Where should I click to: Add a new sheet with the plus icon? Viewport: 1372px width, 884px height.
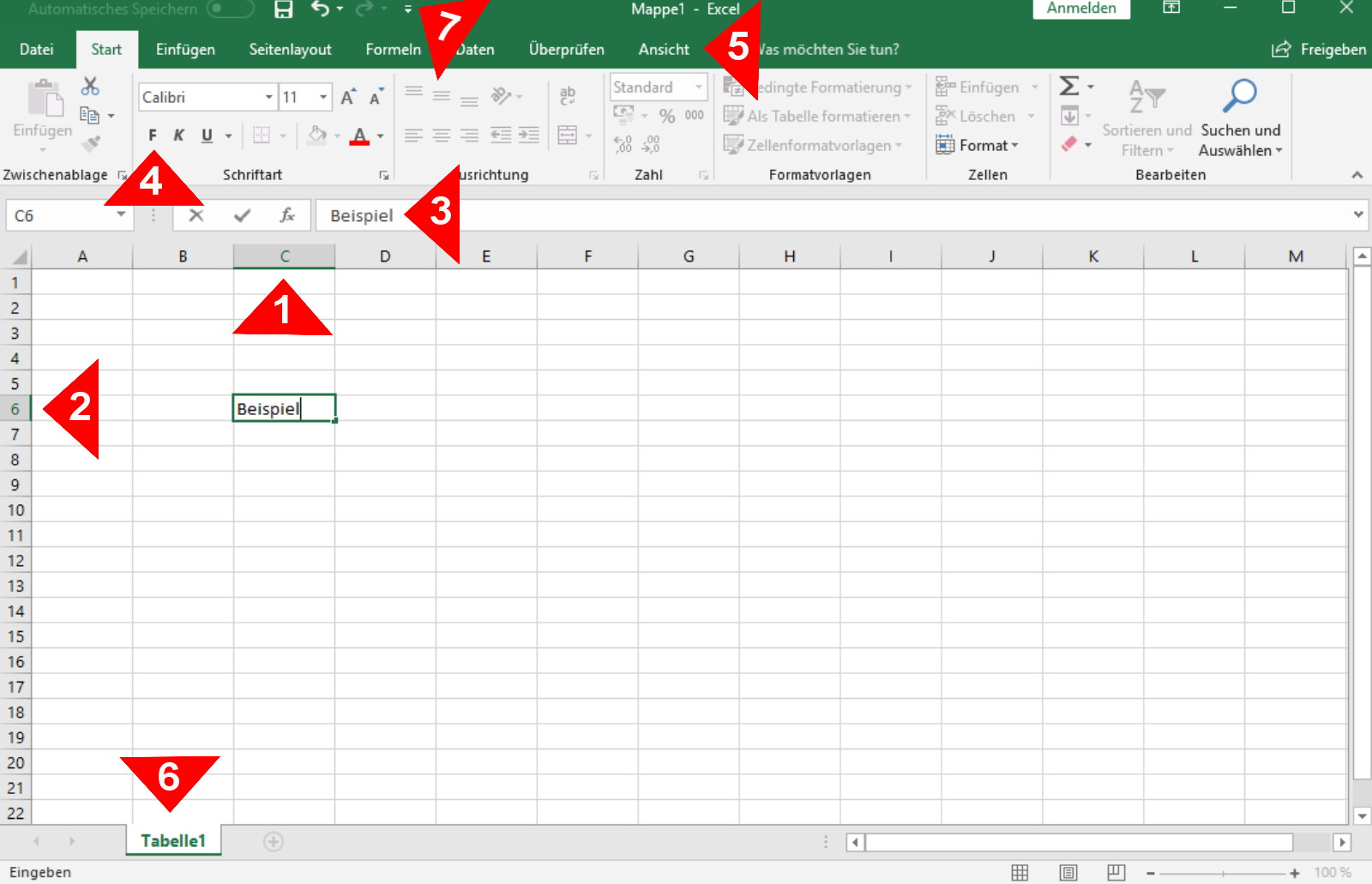pyautogui.click(x=273, y=841)
